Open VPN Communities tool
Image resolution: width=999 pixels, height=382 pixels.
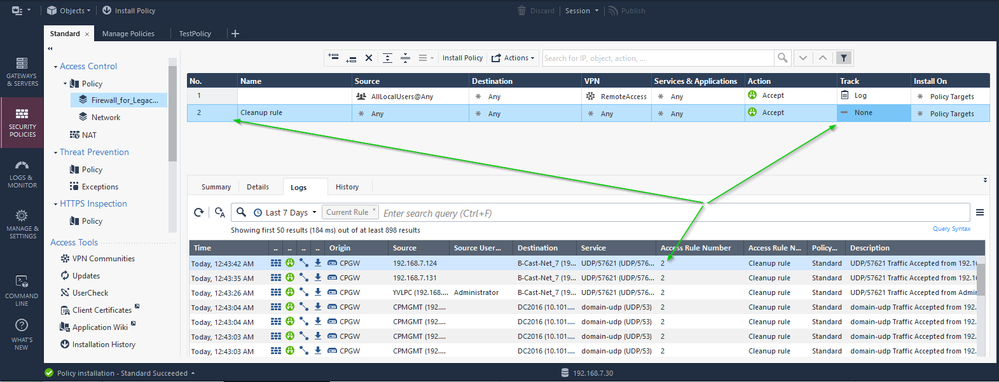coord(97,258)
